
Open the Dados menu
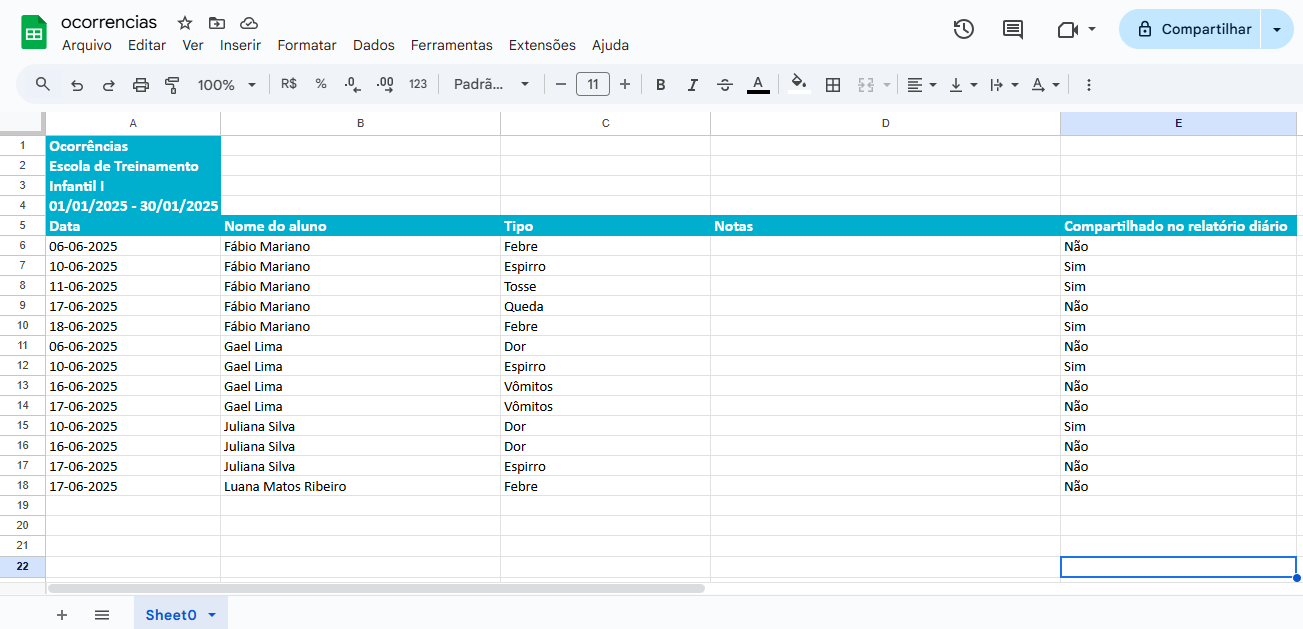(374, 45)
